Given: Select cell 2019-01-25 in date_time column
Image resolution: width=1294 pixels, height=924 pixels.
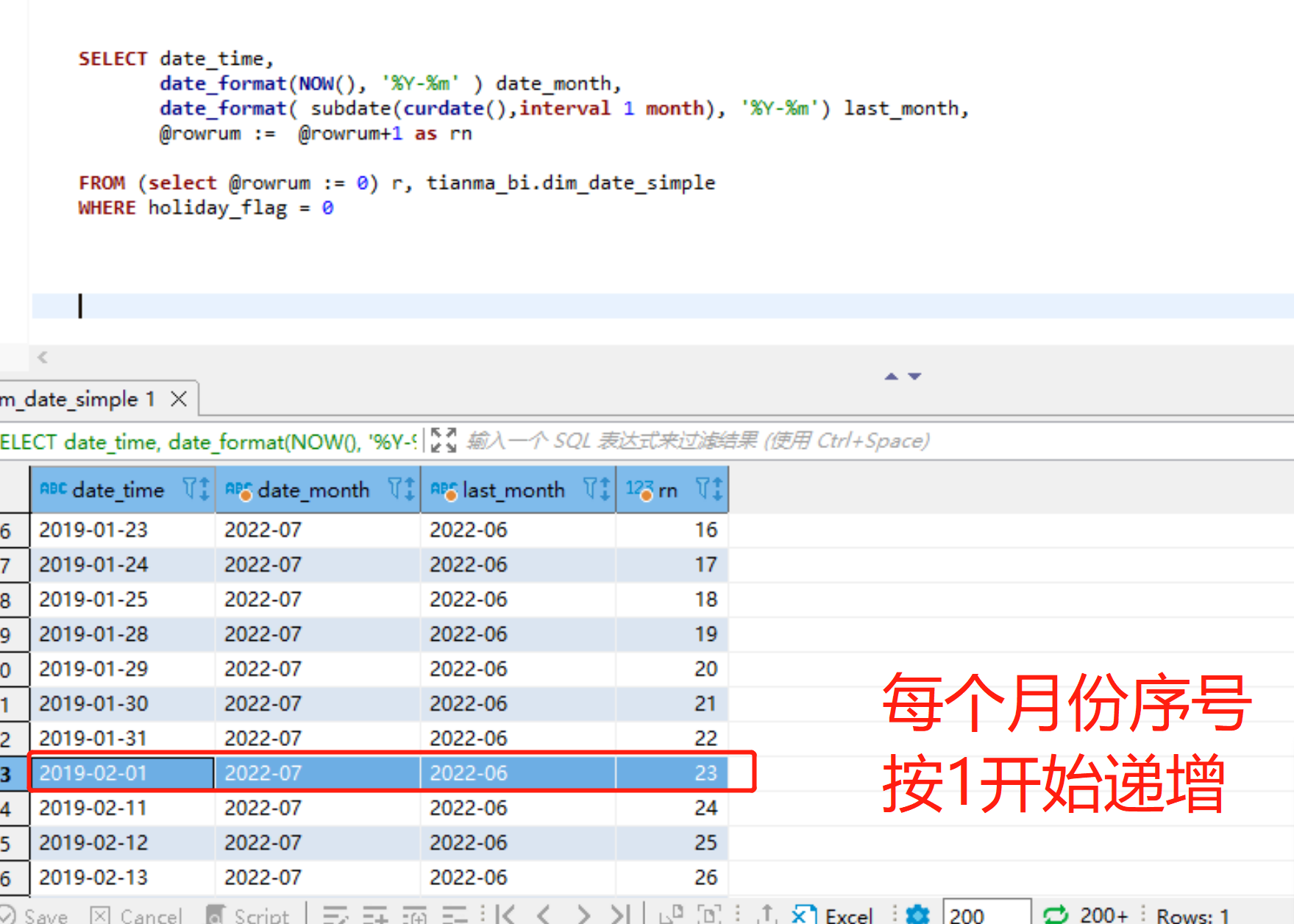Looking at the screenshot, I should coord(122,599).
